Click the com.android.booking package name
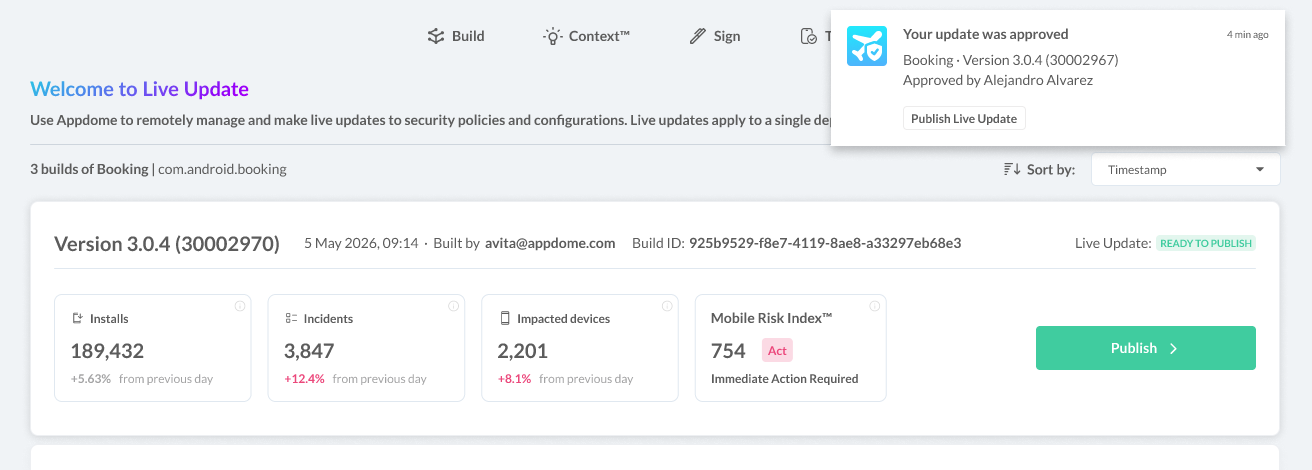 tap(222, 169)
